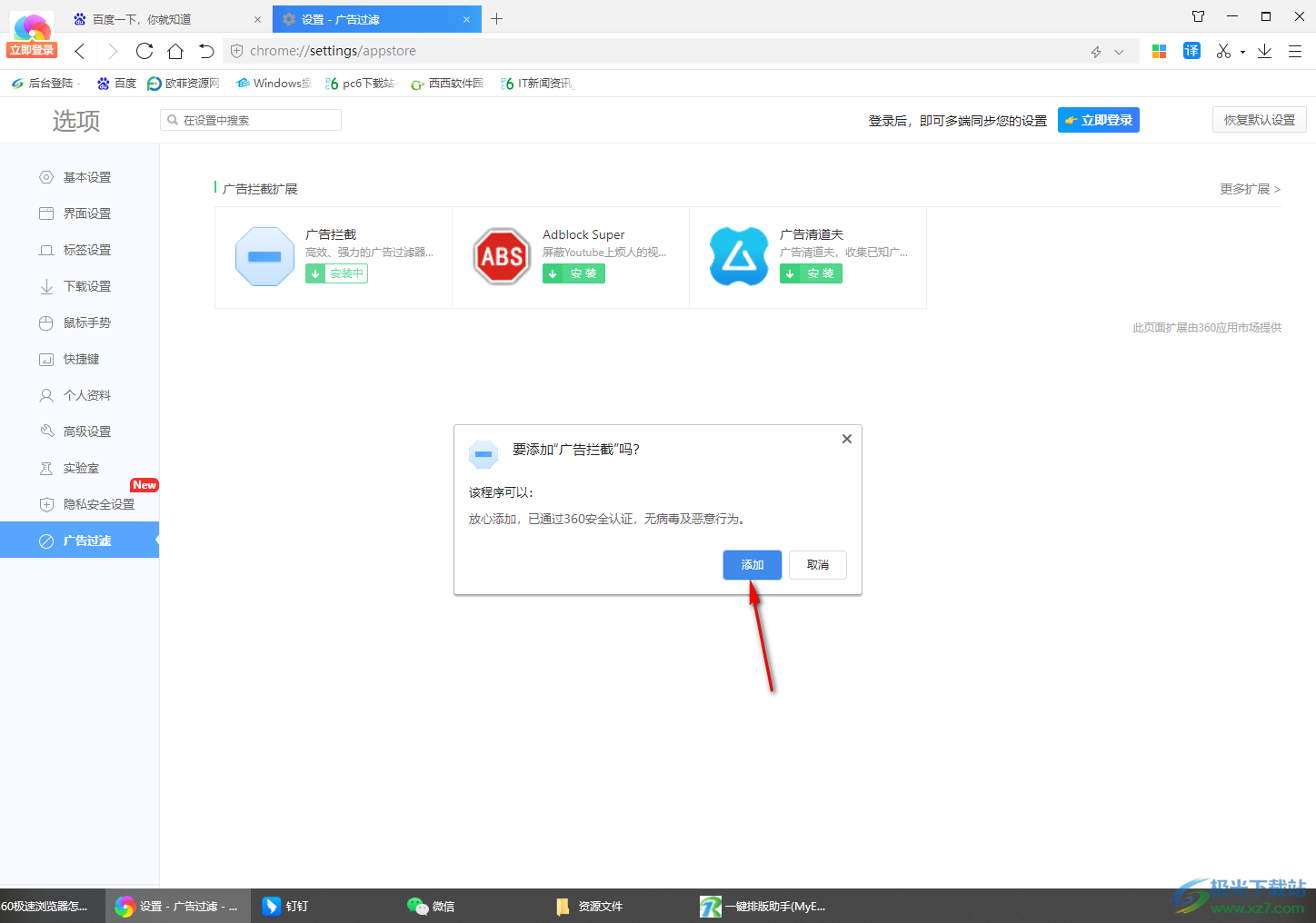Image resolution: width=1316 pixels, height=923 pixels.
Task: Click the site info shield icon
Action: click(x=237, y=52)
